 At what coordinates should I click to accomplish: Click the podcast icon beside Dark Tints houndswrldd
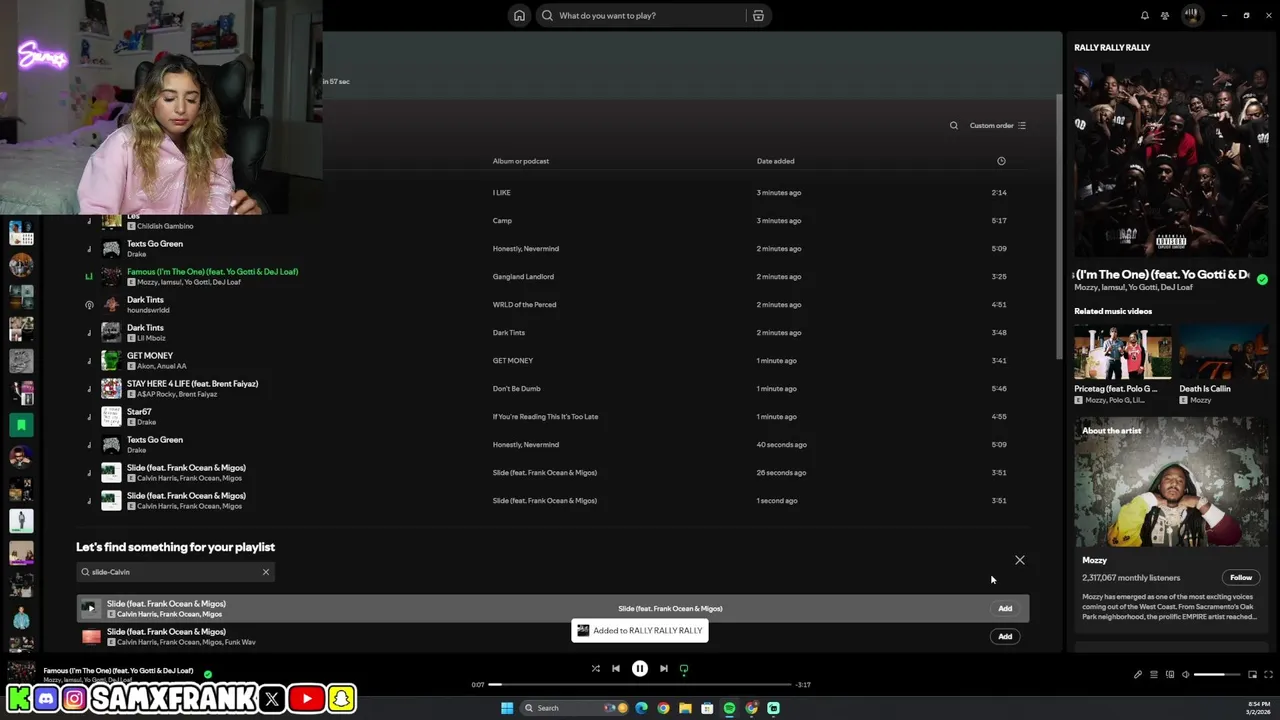89,305
